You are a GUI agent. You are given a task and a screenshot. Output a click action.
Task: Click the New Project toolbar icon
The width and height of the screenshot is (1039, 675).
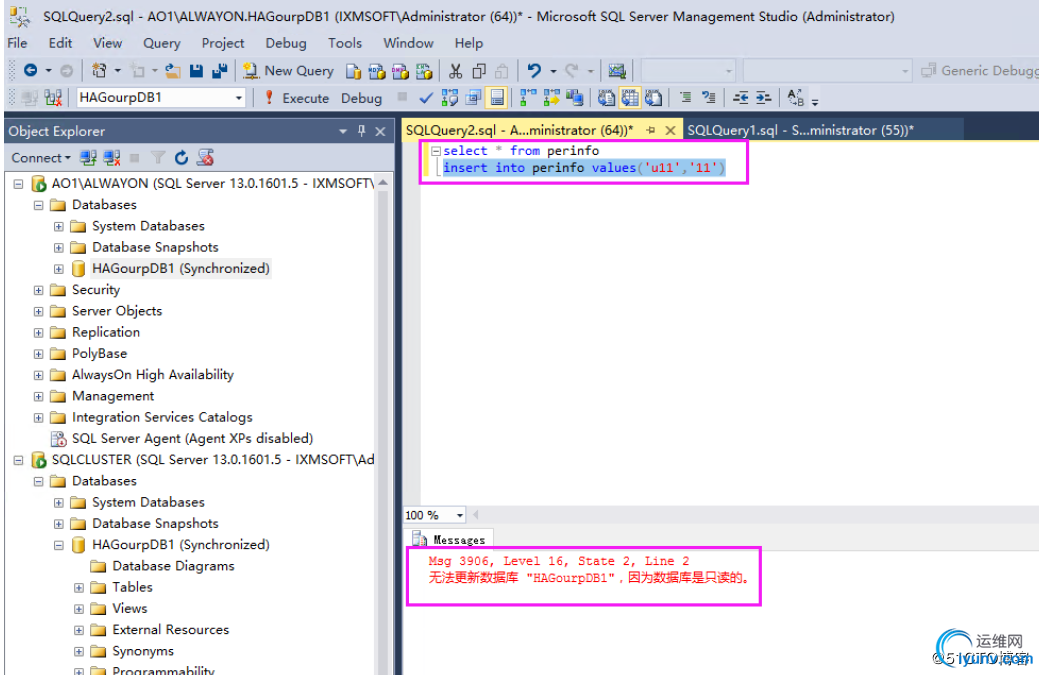(x=99, y=70)
